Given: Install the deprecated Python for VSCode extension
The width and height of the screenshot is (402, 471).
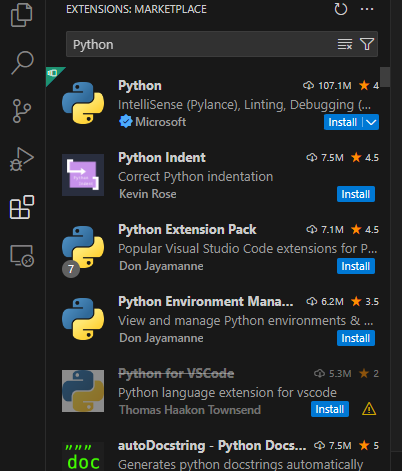Looking at the screenshot, I should coord(330,409).
